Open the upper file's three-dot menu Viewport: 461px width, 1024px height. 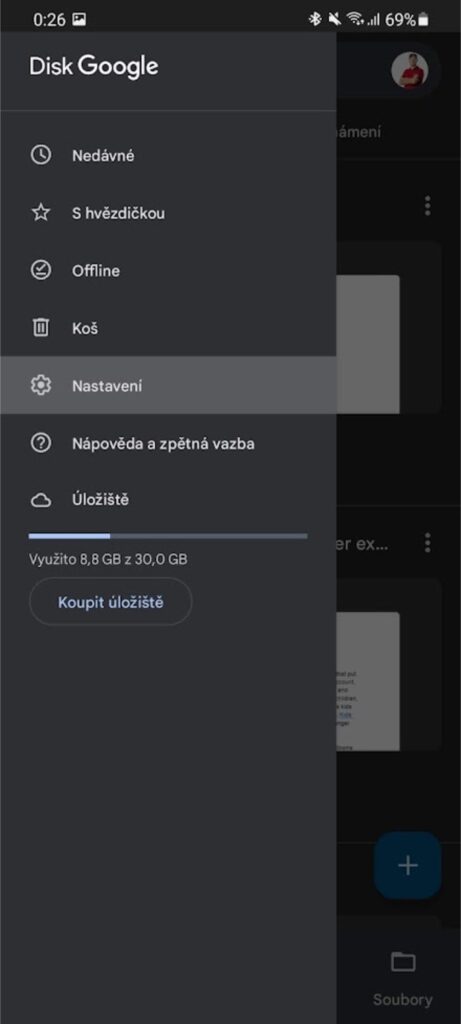pos(428,206)
